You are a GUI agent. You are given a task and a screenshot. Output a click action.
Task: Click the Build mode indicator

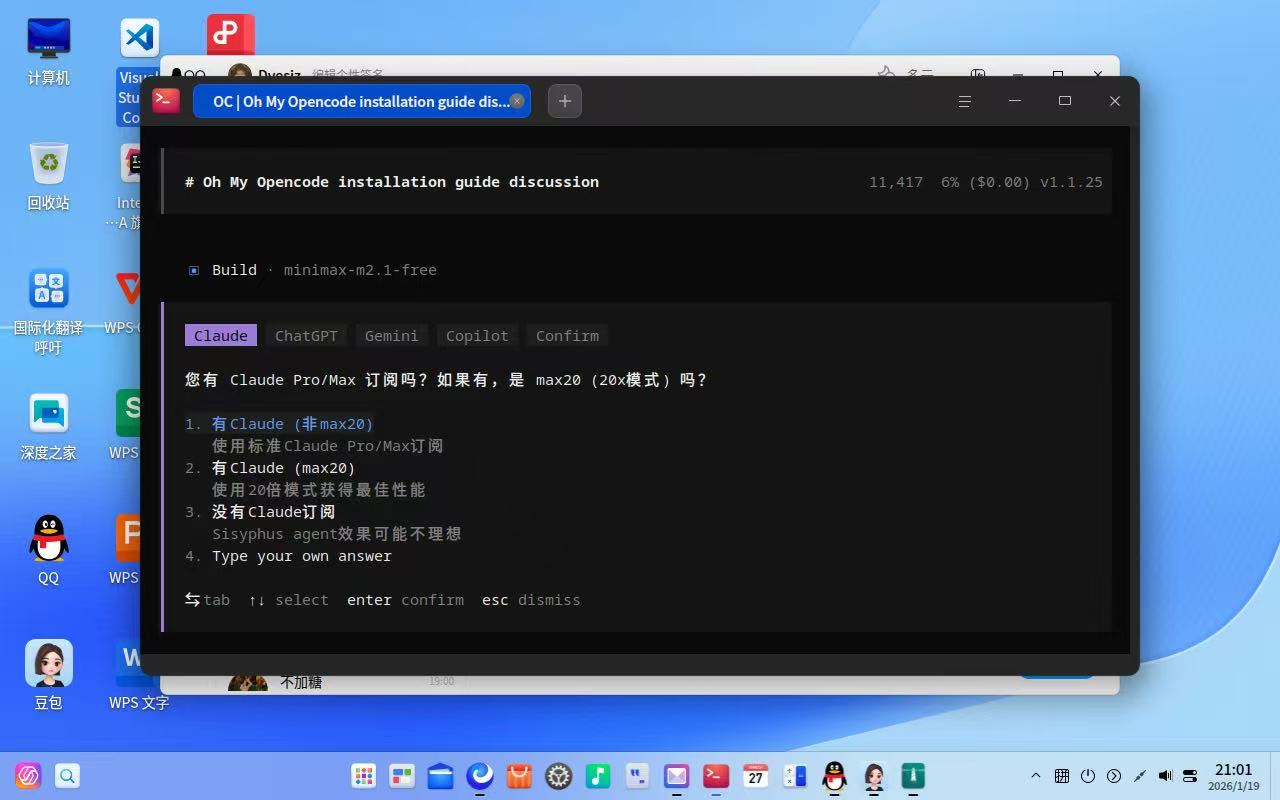pos(234,269)
